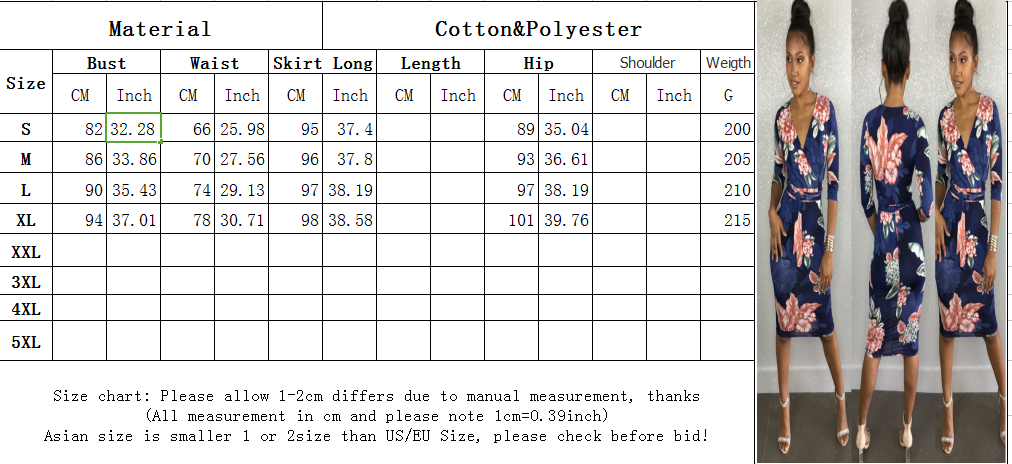This screenshot has width=1012, height=464.
Task: Click the Skirt Long header cell
Action: click(x=322, y=63)
